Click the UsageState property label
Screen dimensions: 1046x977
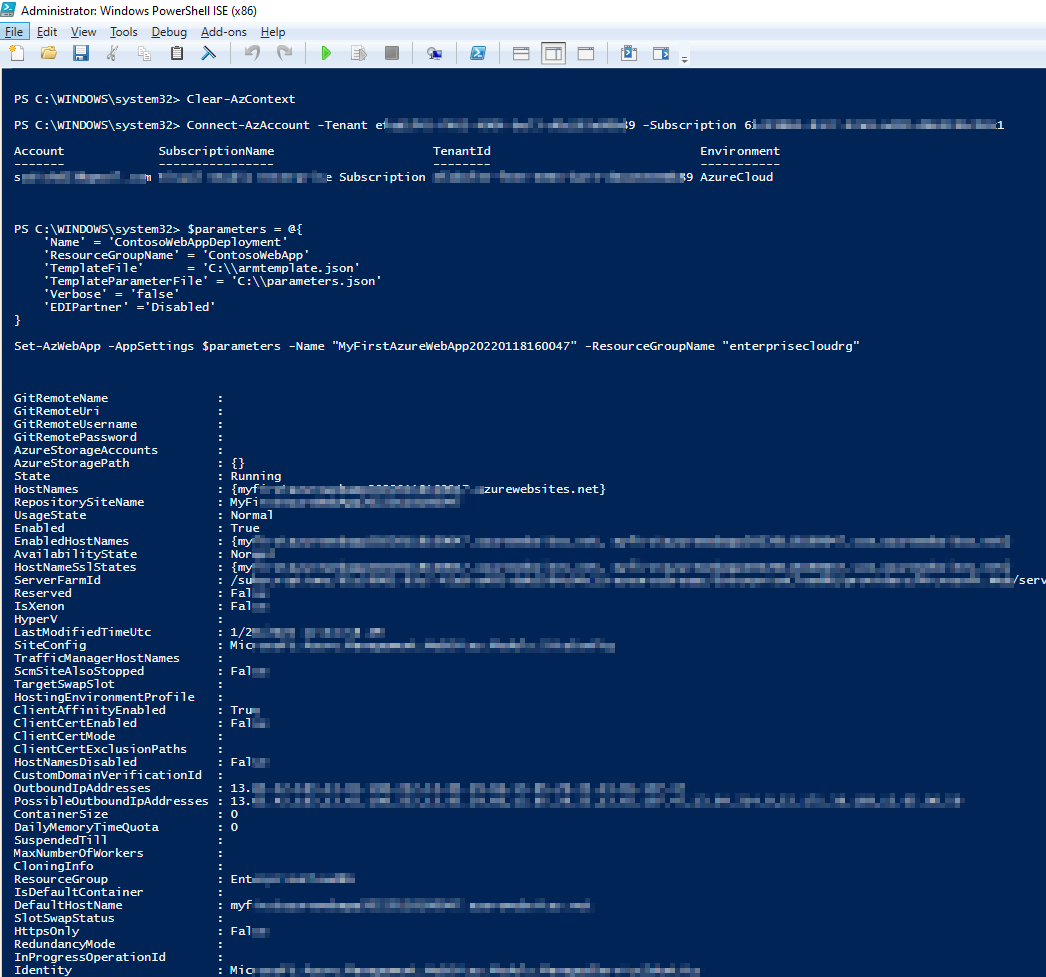(50, 515)
